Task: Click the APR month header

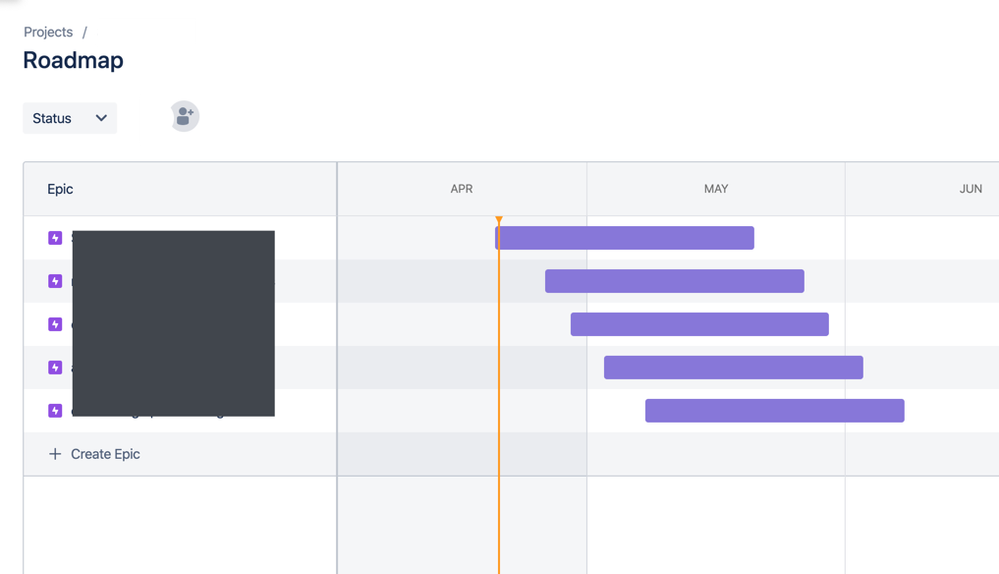Action: (x=462, y=189)
